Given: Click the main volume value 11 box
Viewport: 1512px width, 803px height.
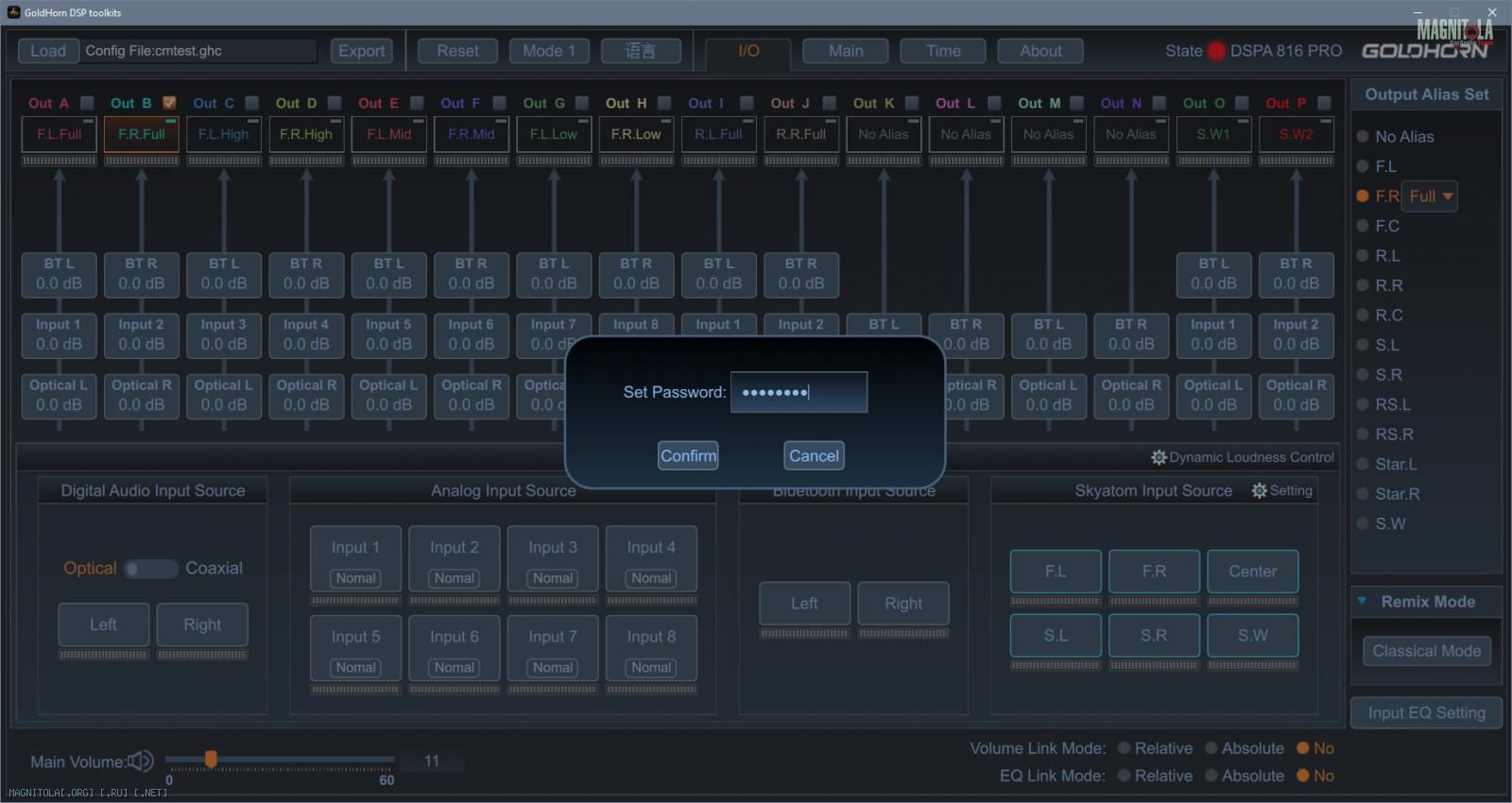Looking at the screenshot, I should (x=432, y=761).
